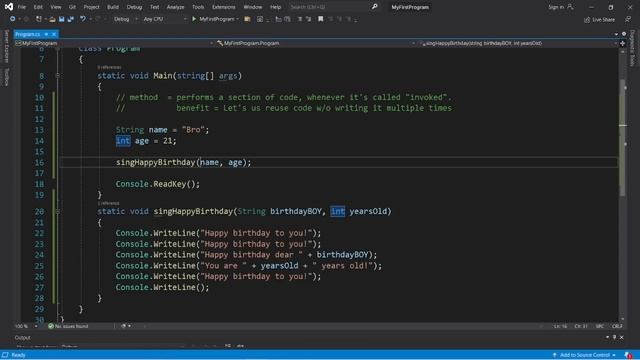Click the folder icon after MyFirstProgram run button
Image resolution: width=640 pixels, height=360 pixels.
pos(247,19)
